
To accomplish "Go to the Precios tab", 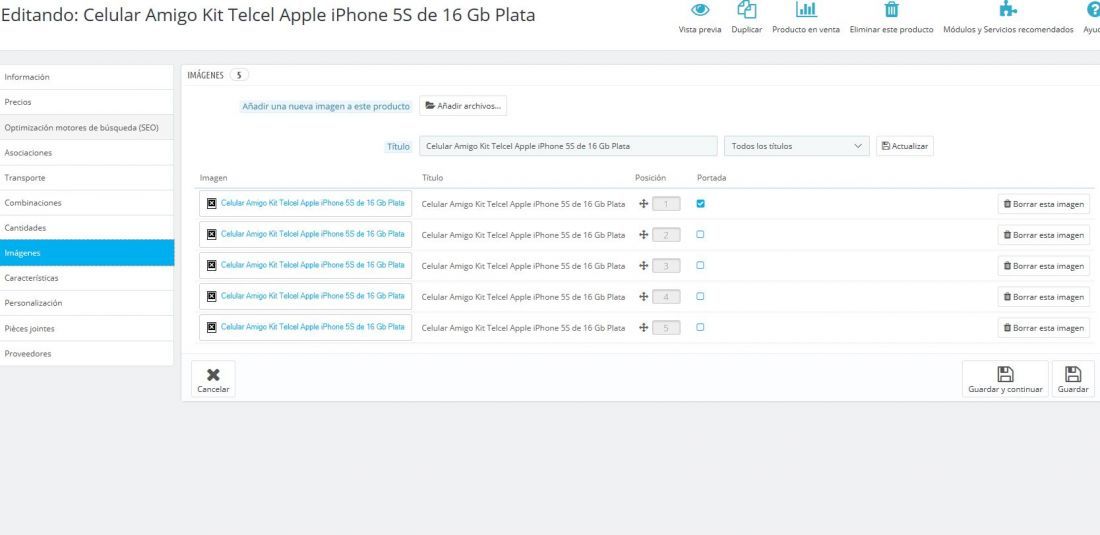I will click(86, 102).
